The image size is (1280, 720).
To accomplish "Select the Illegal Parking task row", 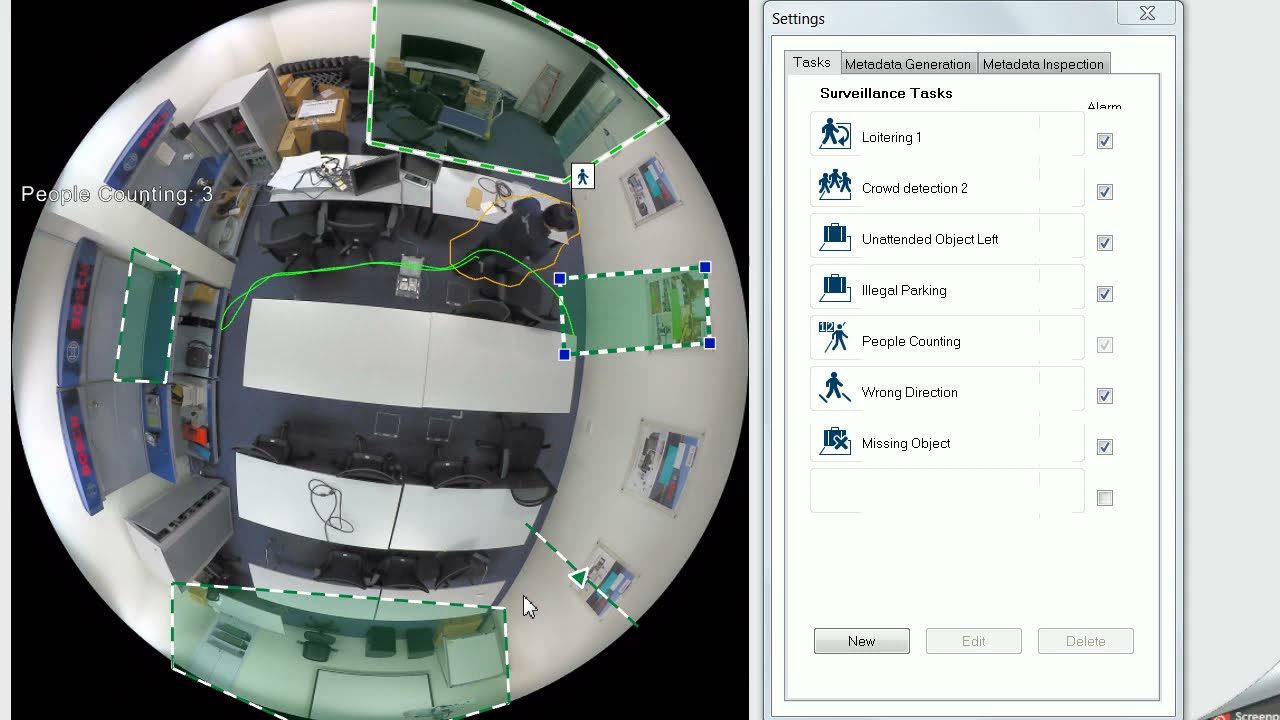I will tap(947, 288).
